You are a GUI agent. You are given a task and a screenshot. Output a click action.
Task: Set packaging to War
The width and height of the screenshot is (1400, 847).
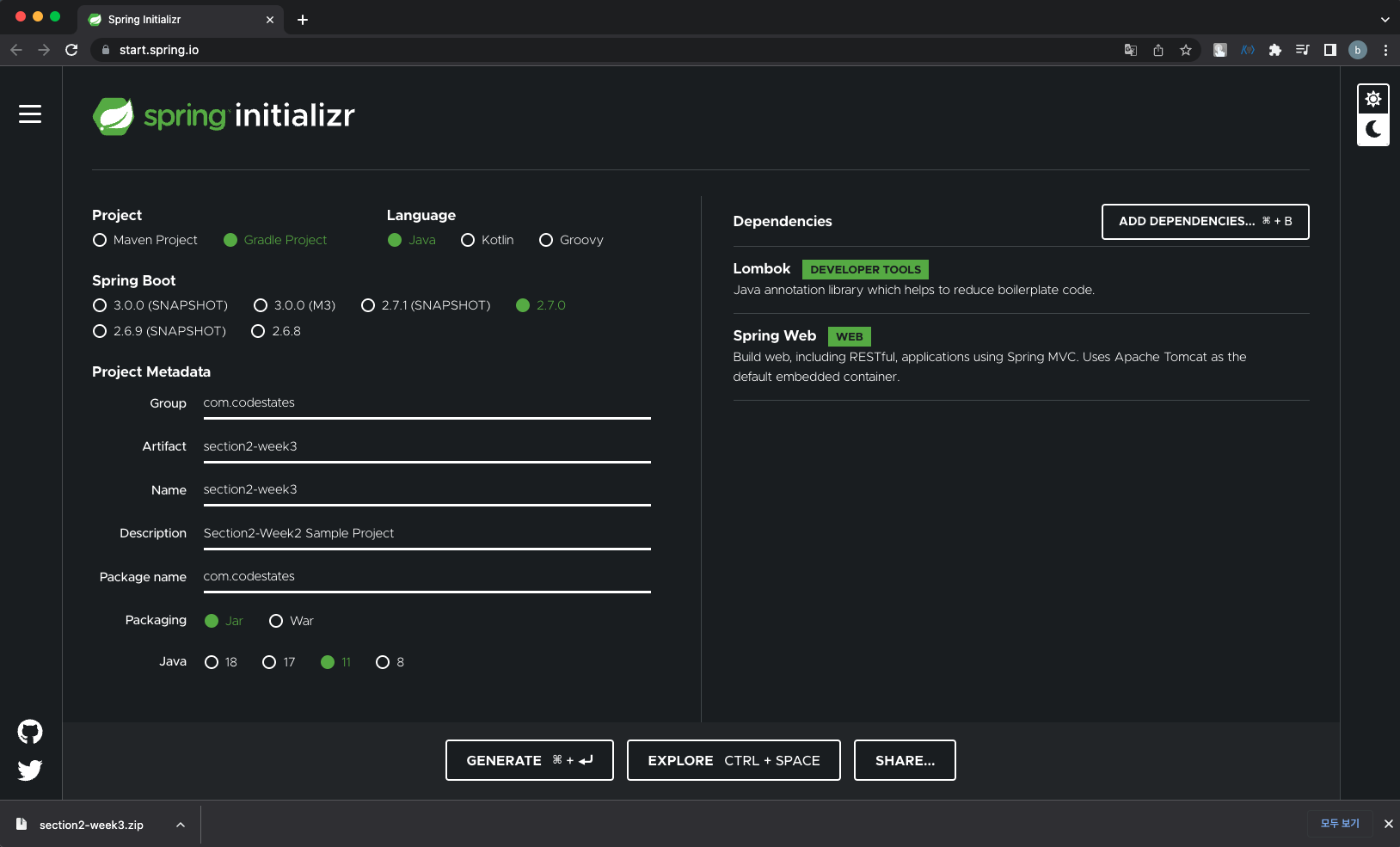pos(291,621)
